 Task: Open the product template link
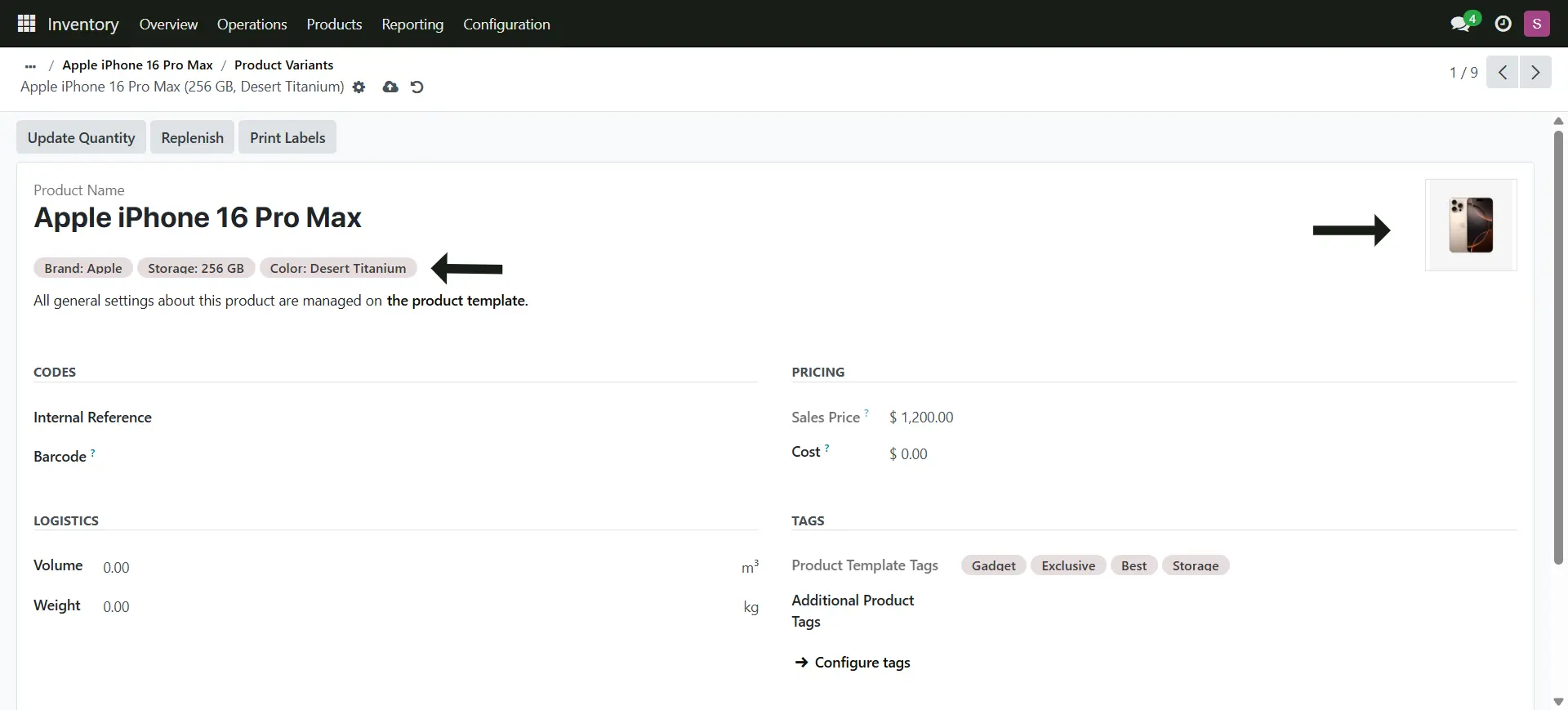tap(457, 301)
